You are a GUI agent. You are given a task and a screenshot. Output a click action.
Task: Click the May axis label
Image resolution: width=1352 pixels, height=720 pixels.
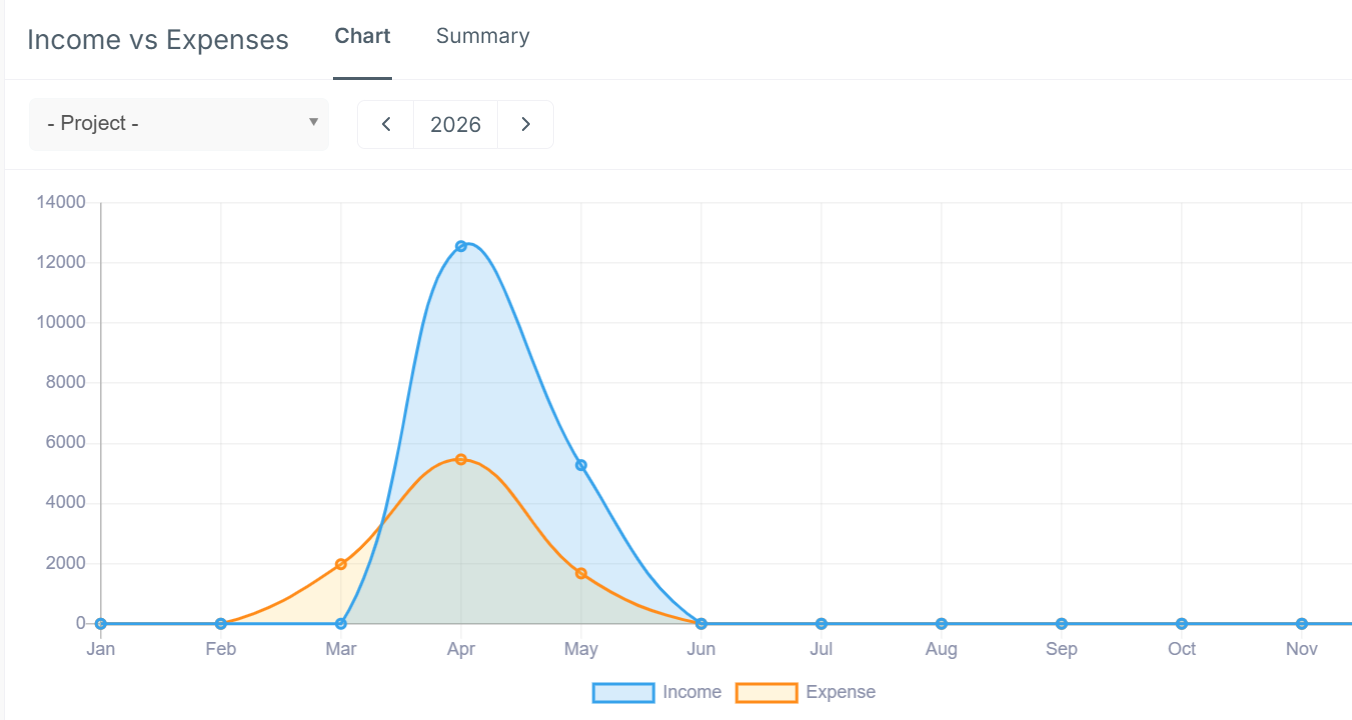(581, 650)
